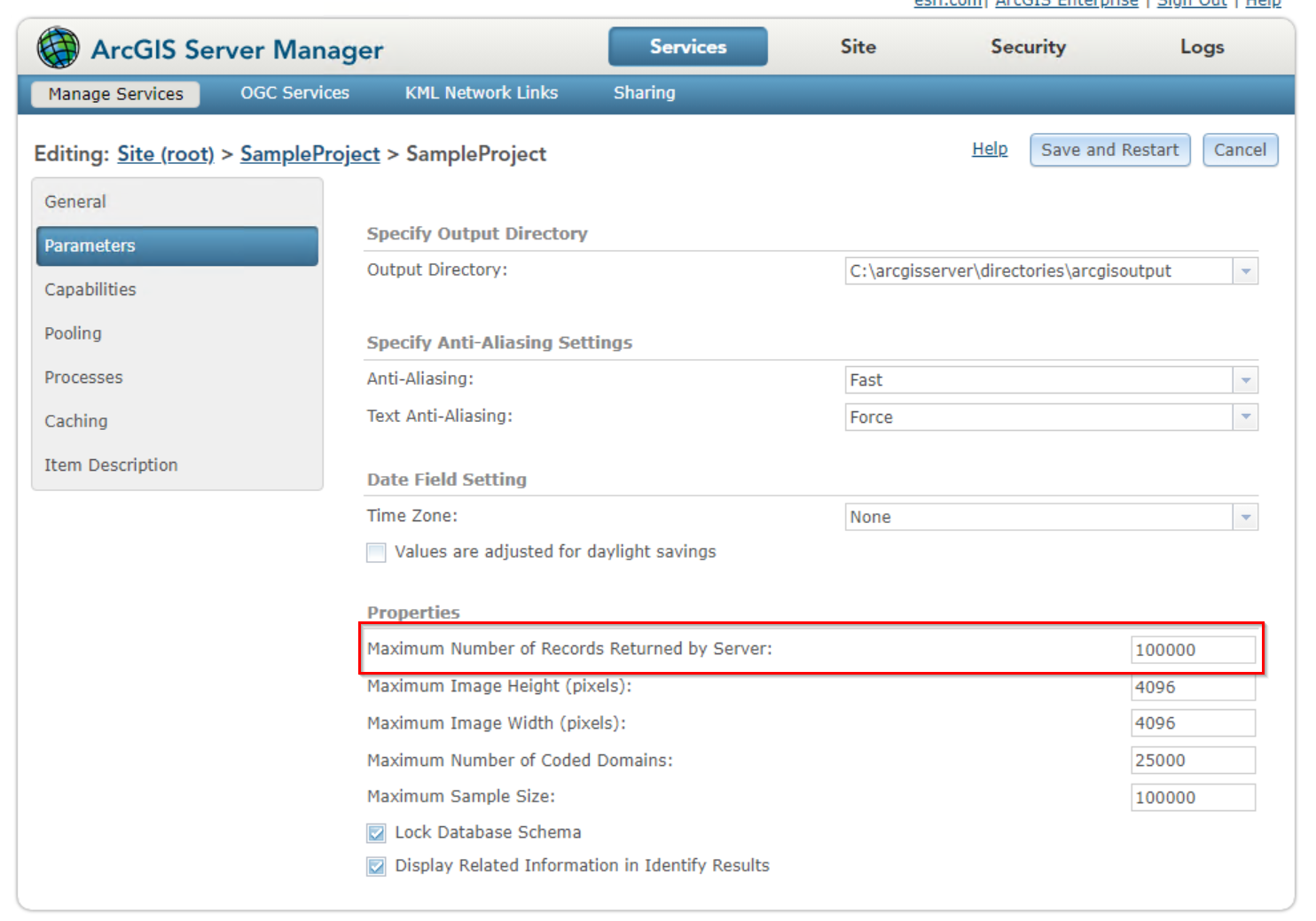Expand the Time Zone dropdown
This screenshot has height=921, width=1316.
(x=1247, y=517)
